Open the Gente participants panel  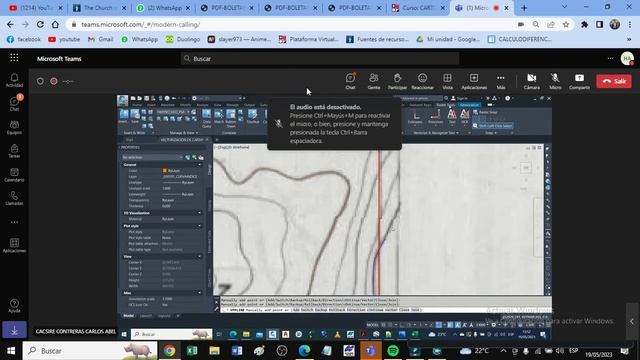(373, 81)
